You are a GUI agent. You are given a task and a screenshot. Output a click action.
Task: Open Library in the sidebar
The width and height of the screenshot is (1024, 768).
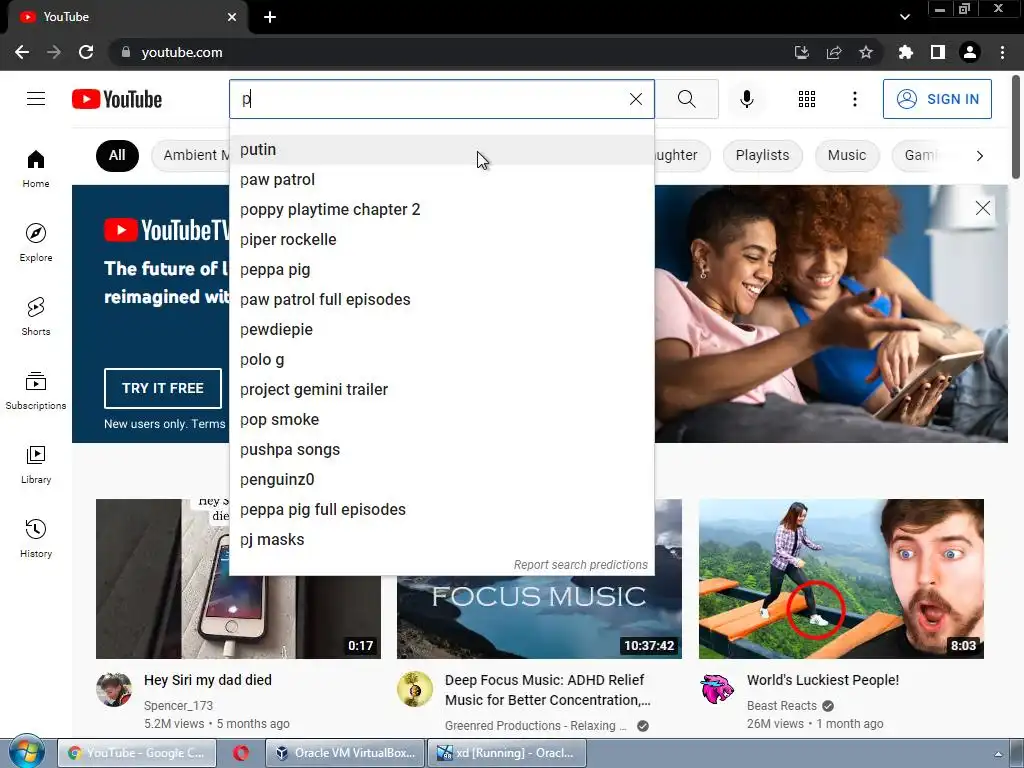[x=36, y=465]
